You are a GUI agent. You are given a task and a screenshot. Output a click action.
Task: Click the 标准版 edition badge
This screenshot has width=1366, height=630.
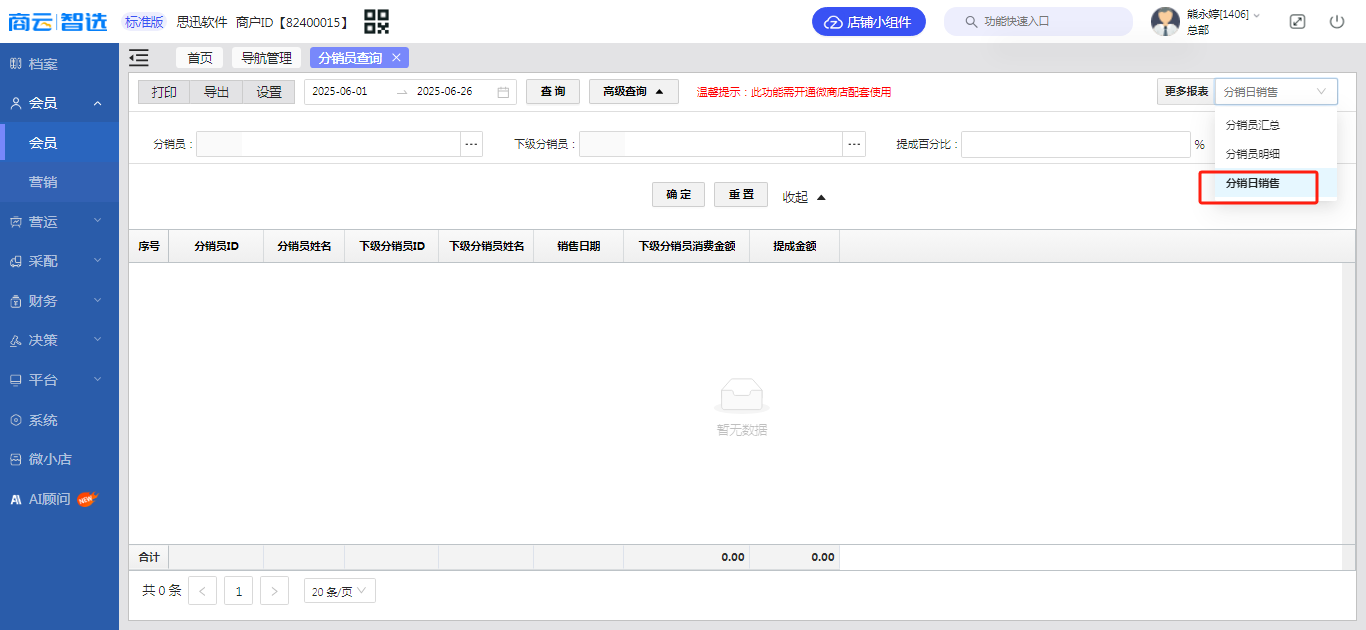pos(145,21)
